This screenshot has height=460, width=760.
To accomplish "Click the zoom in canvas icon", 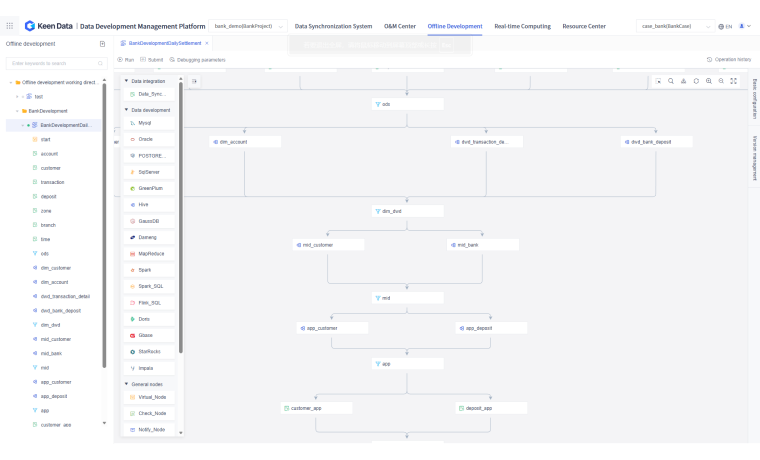I will coord(709,81).
